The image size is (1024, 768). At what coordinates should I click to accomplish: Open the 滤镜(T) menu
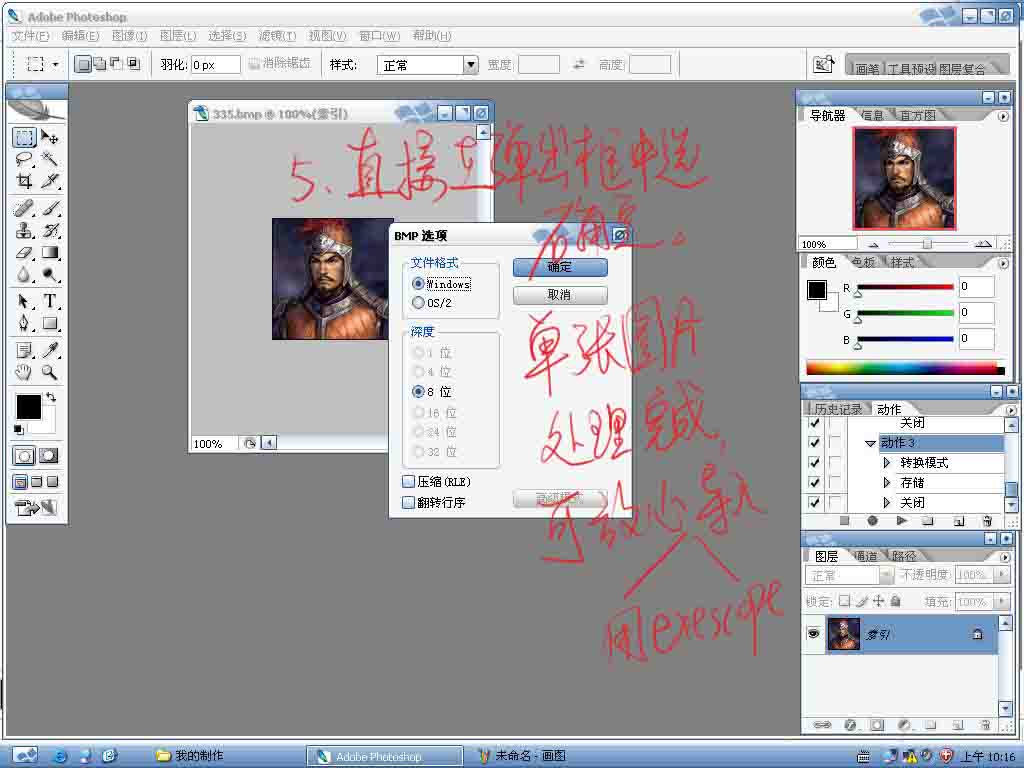[277, 36]
